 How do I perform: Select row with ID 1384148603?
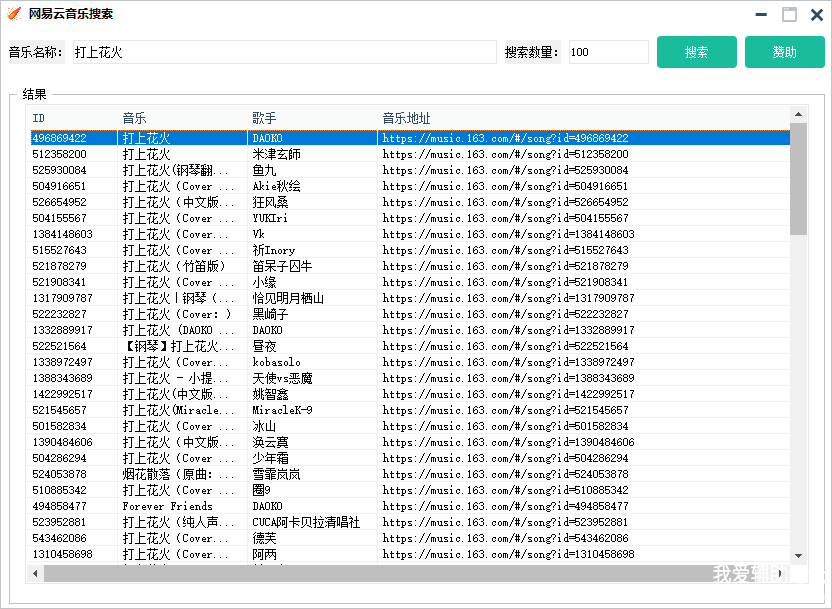[410, 234]
